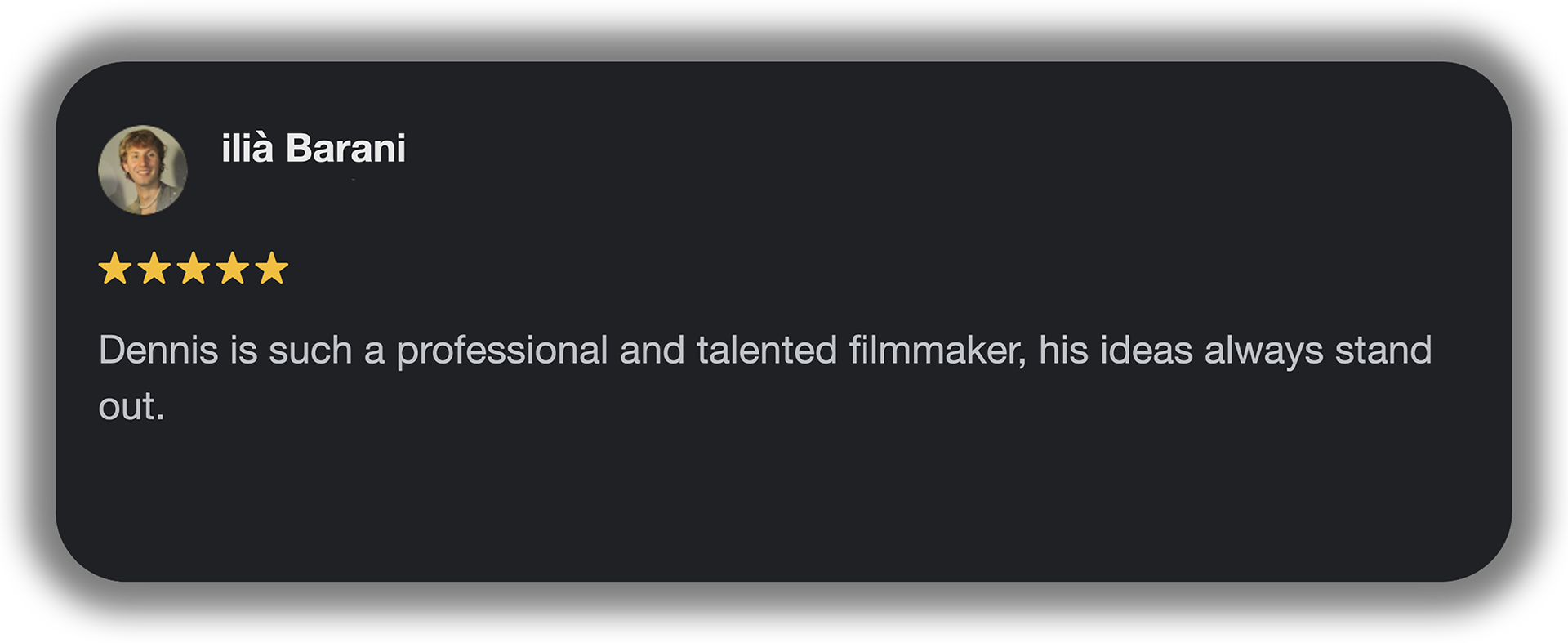Click "out." on the review's second line
The height and width of the screenshot is (643, 1568).
(x=131, y=407)
